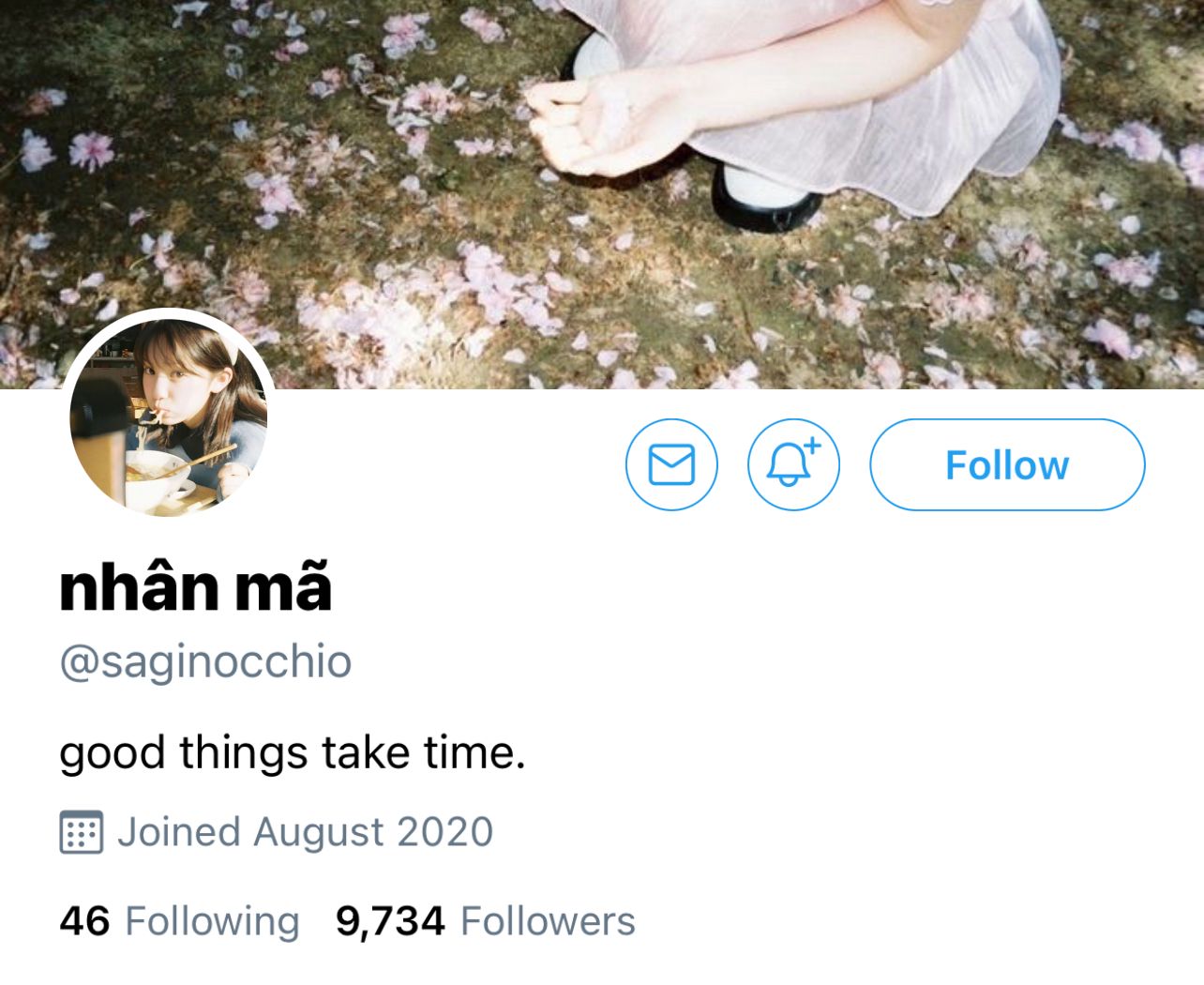The height and width of the screenshot is (985, 1204).
Task: Click the black shoe in the header photo
Action: point(764,197)
